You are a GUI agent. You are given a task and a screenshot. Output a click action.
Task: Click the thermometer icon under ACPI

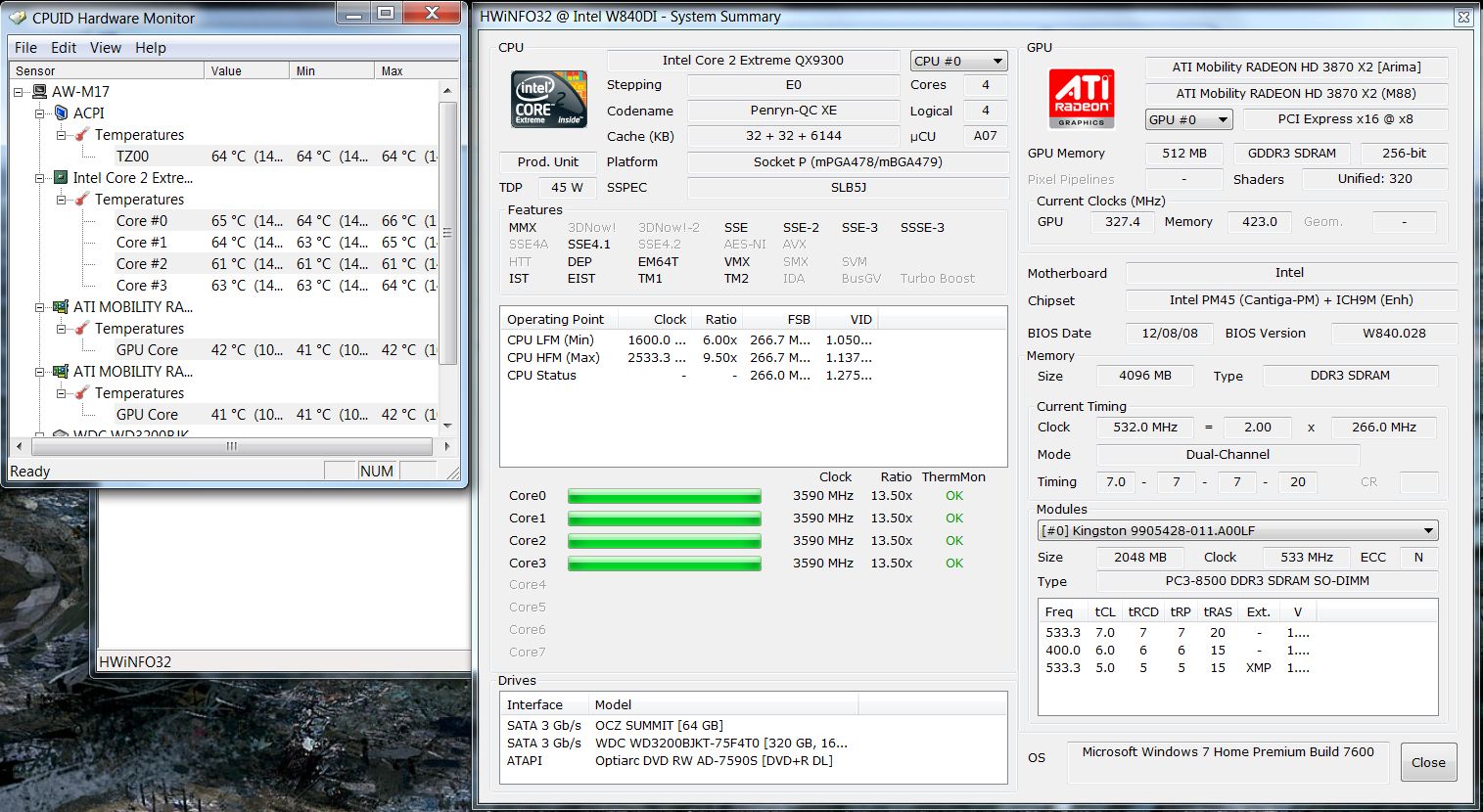82,135
